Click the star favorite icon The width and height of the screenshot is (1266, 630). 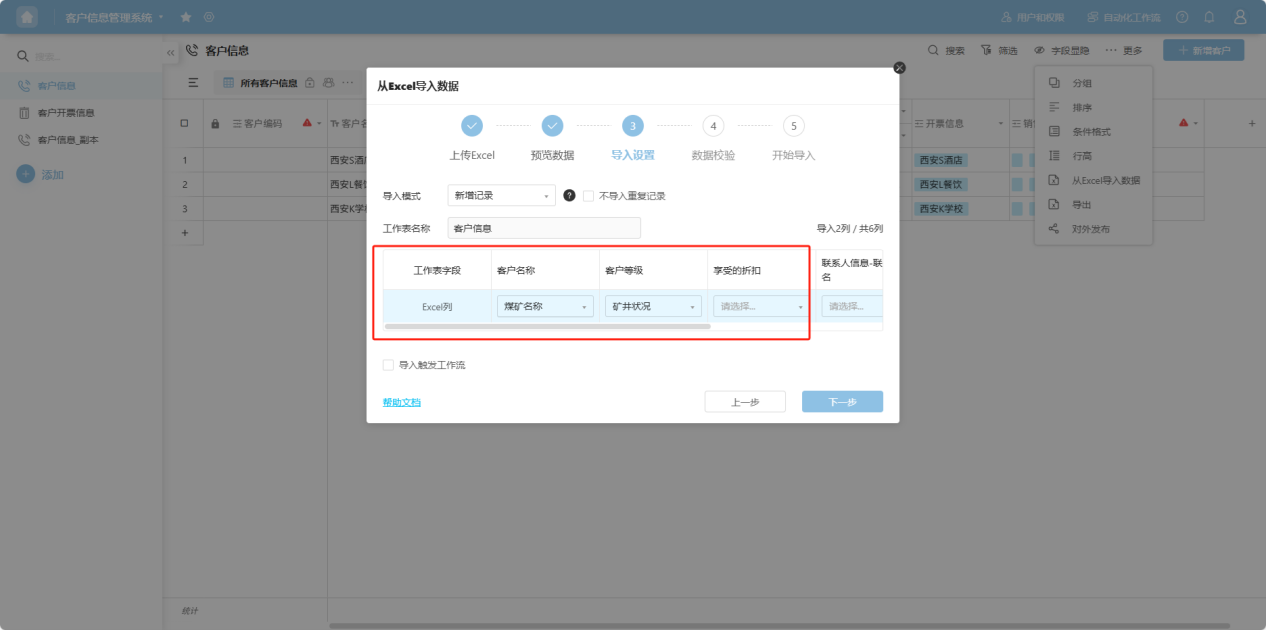(186, 17)
